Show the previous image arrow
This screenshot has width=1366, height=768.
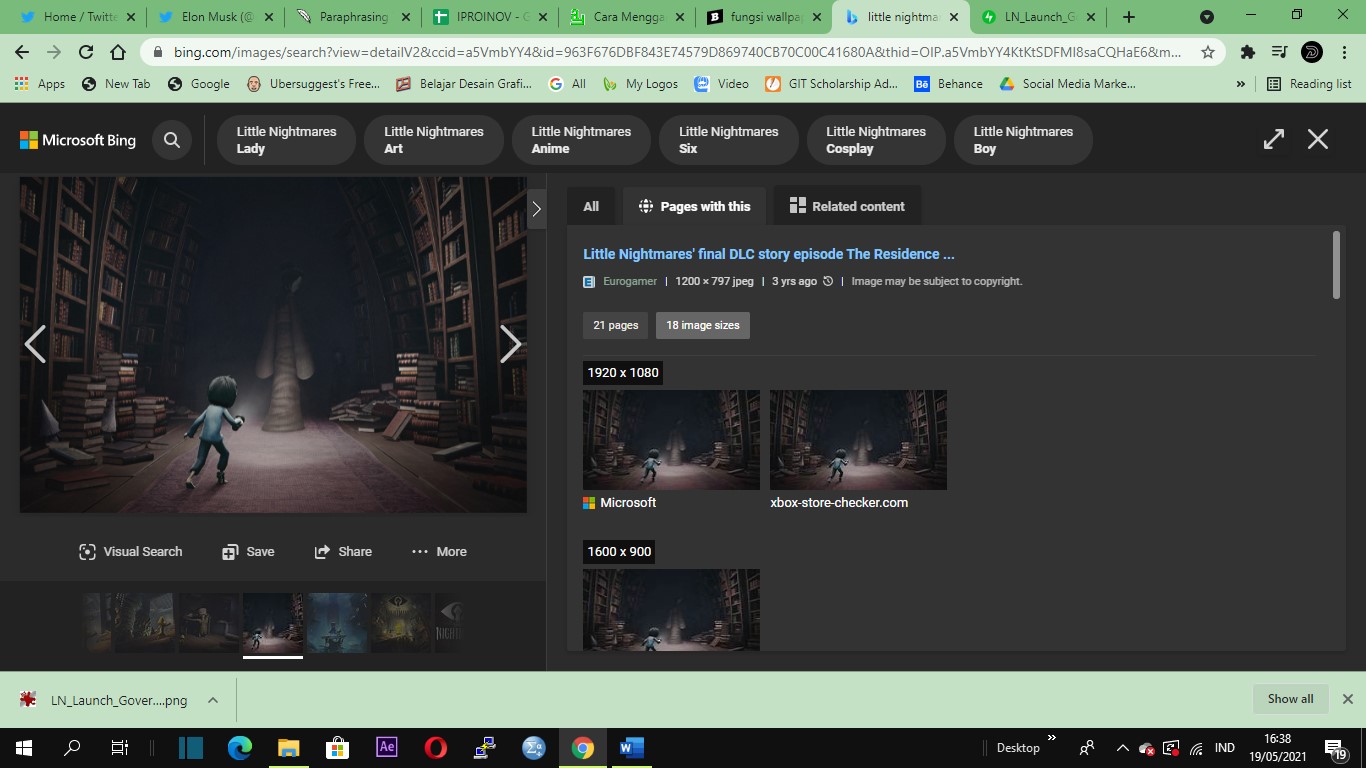pyautogui.click(x=35, y=344)
